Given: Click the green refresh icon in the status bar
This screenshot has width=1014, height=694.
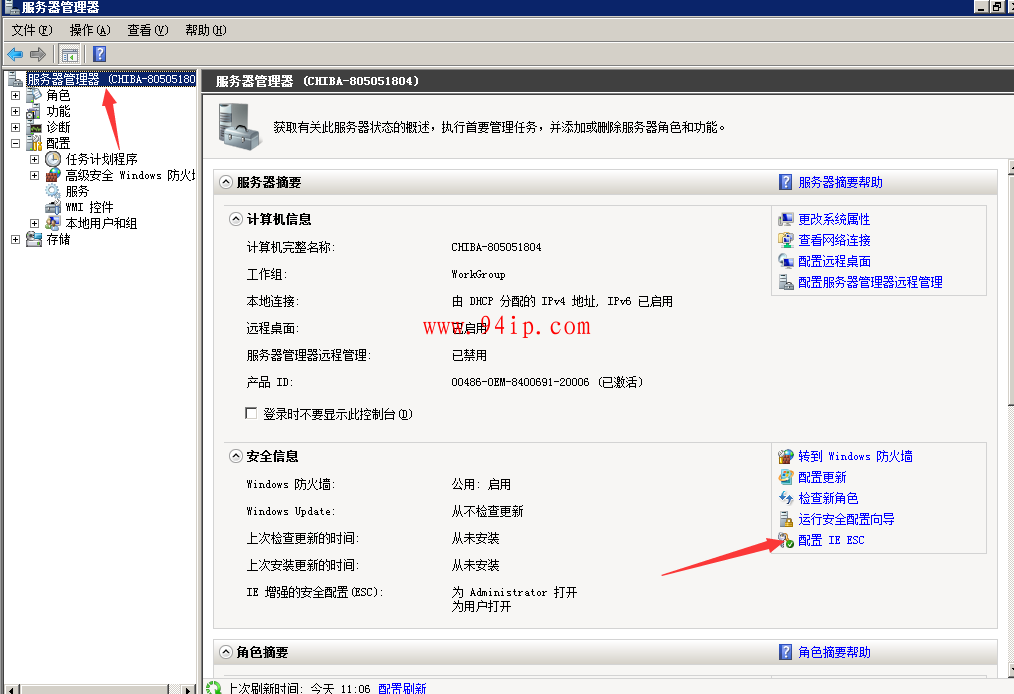Looking at the screenshot, I should 213,688.
